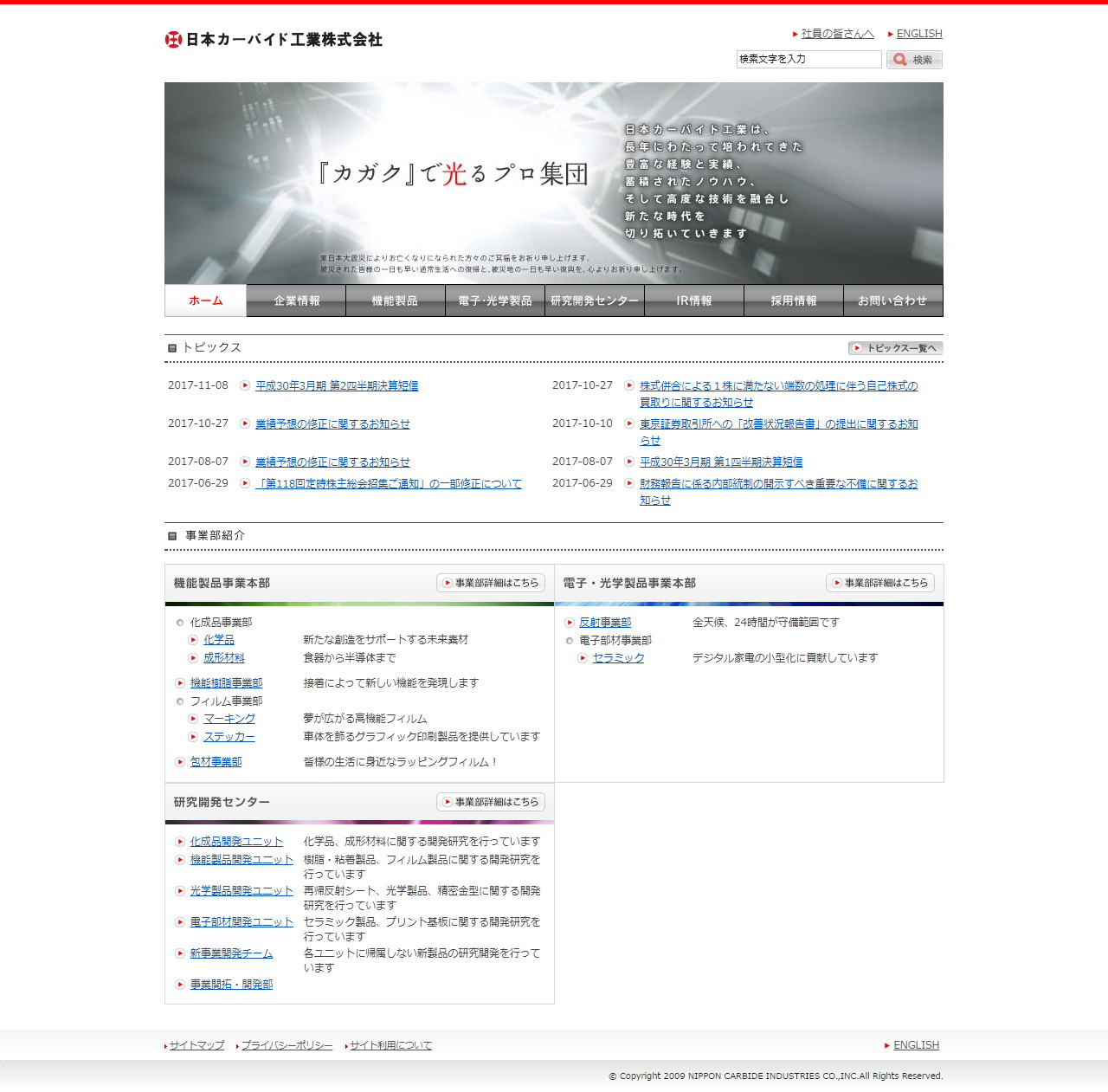Open the 成形材料 link
This screenshot has height=1092, width=1108.
click(224, 658)
